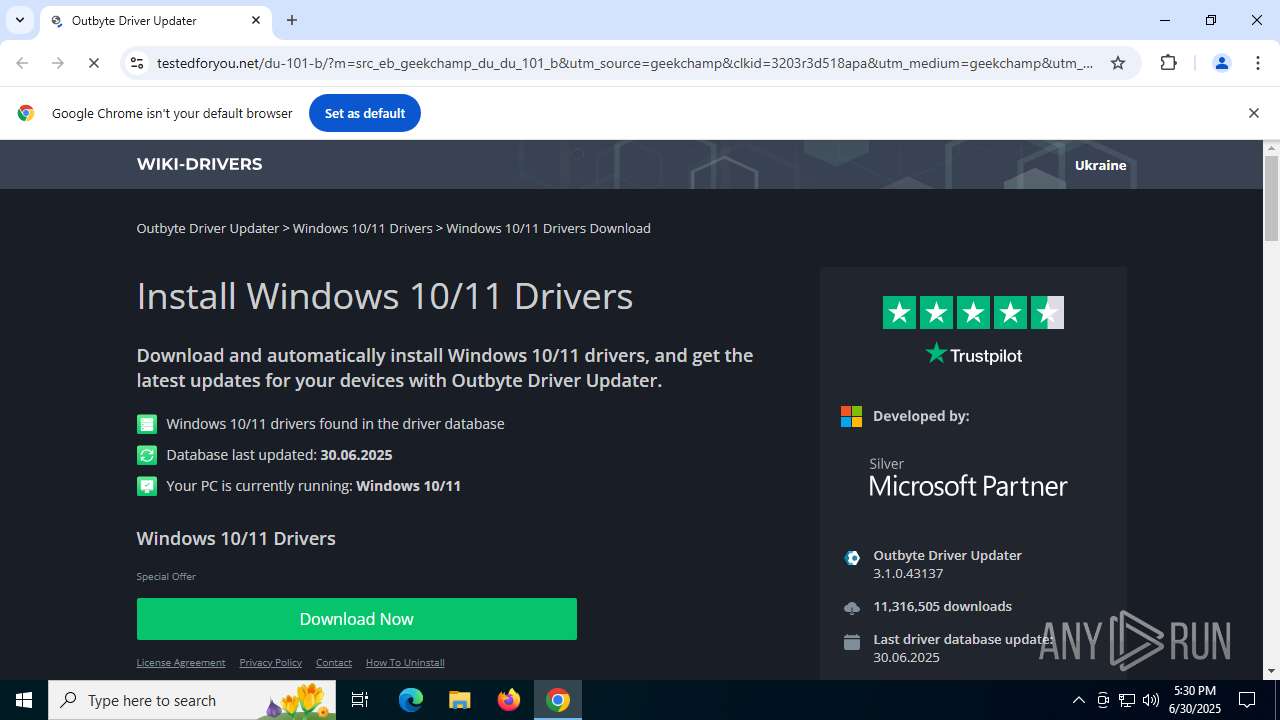Click the green Download Now button
This screenshot has height=720, width=1280.
(x=357, y=619)
